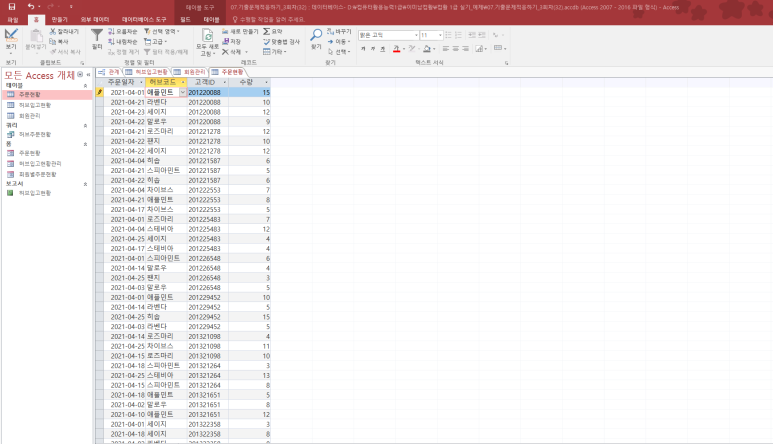Align text left in the text format group
The image size is (773, 444).
(446, 48)
